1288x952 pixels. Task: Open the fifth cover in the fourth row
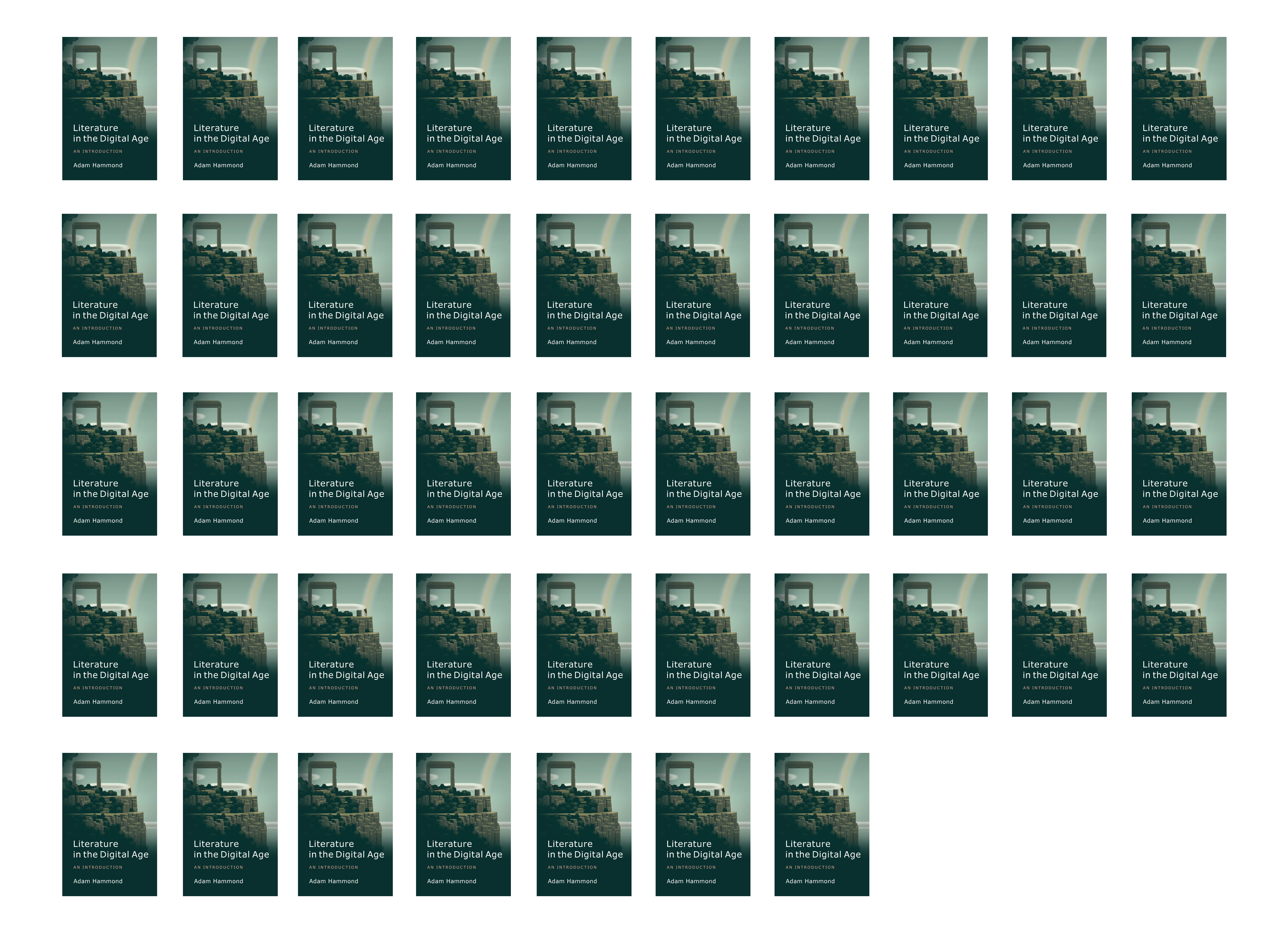(584, 645)
